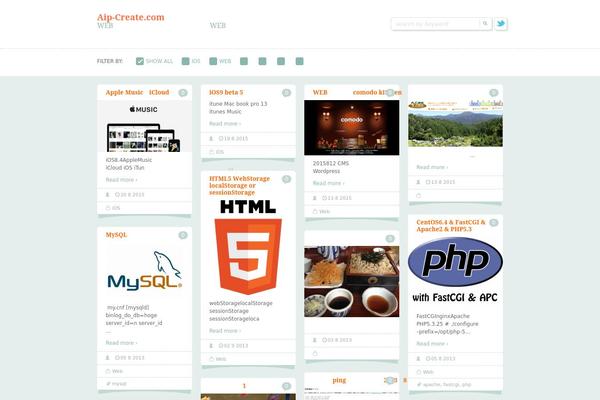The width and height of the screenshot is (600, 400).
Task: Open comments bubble on soba food photo card
Action: click(390, 239)
